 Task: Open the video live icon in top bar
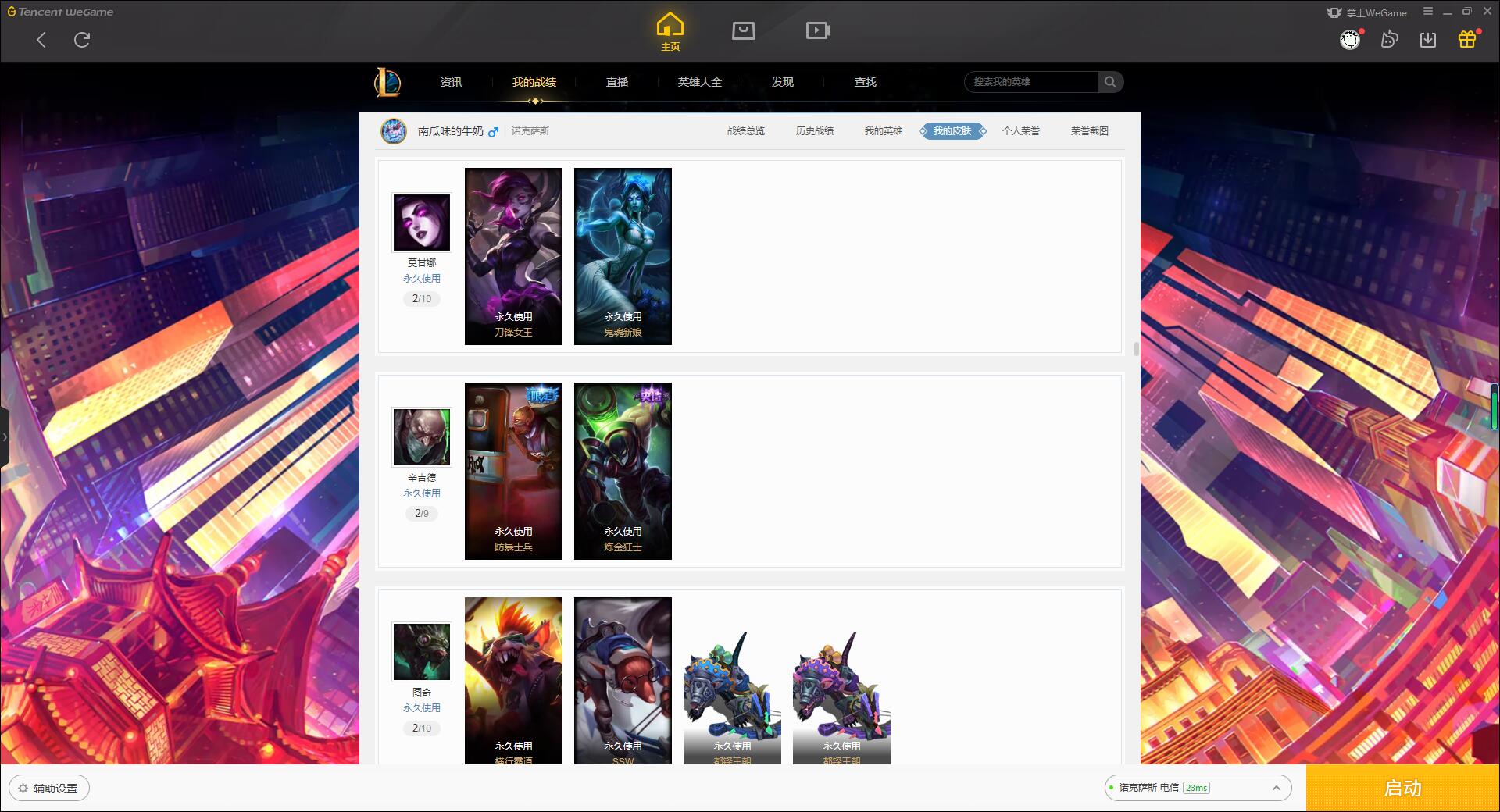(818, 30)
